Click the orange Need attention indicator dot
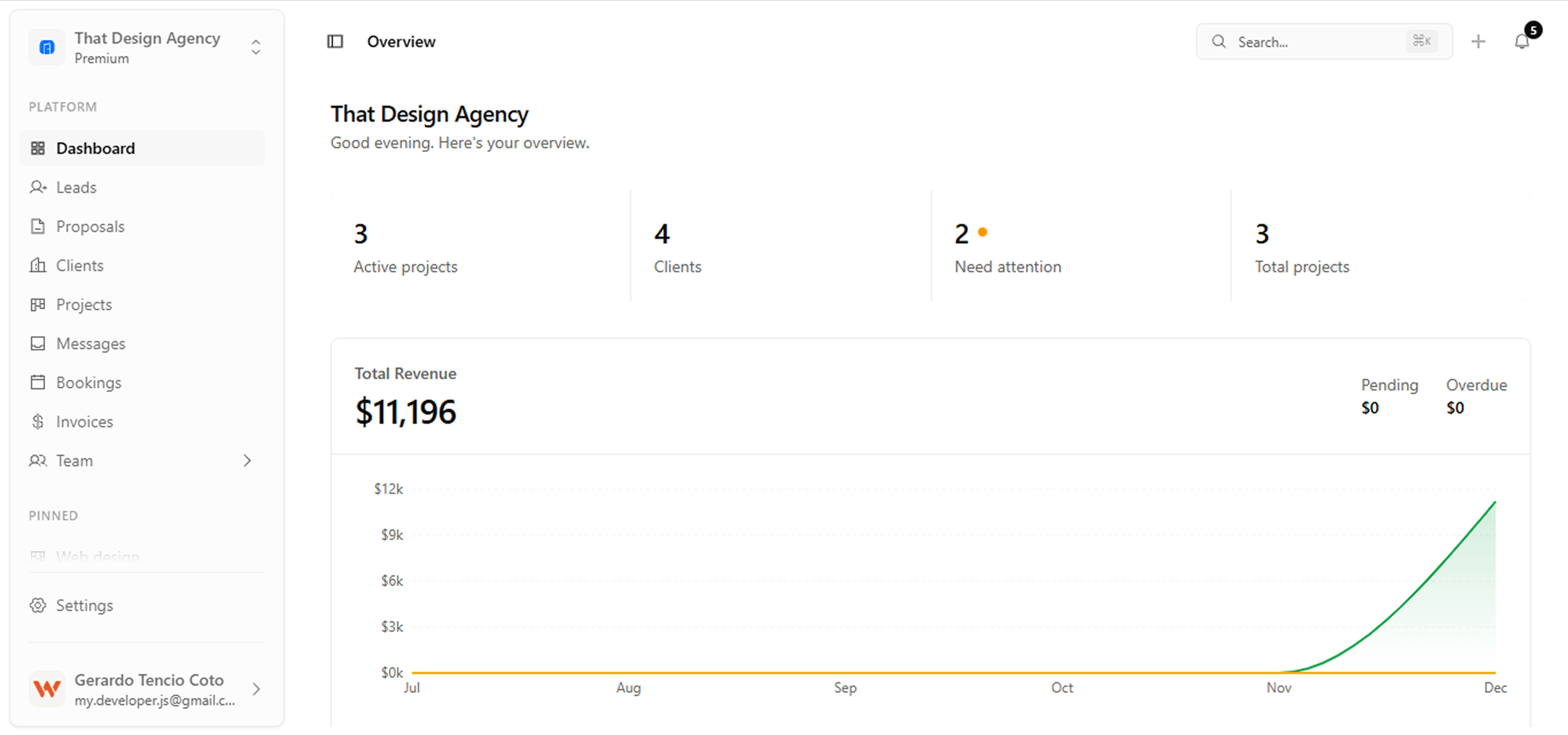The height and width of the screenshot is (735, 1568). pos(982,231)
